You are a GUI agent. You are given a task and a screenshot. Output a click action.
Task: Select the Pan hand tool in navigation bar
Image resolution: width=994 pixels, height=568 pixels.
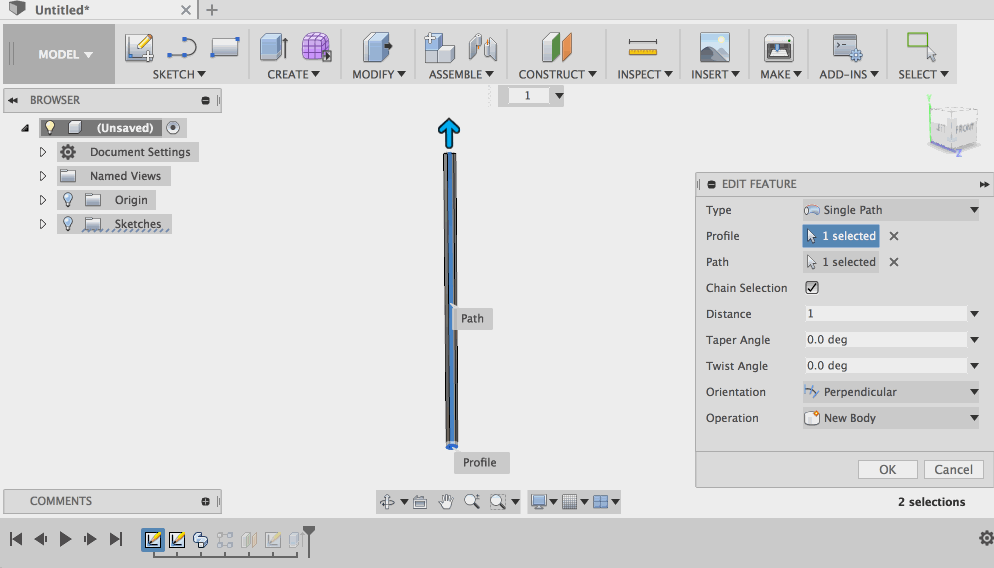click(x=446, y=502)
